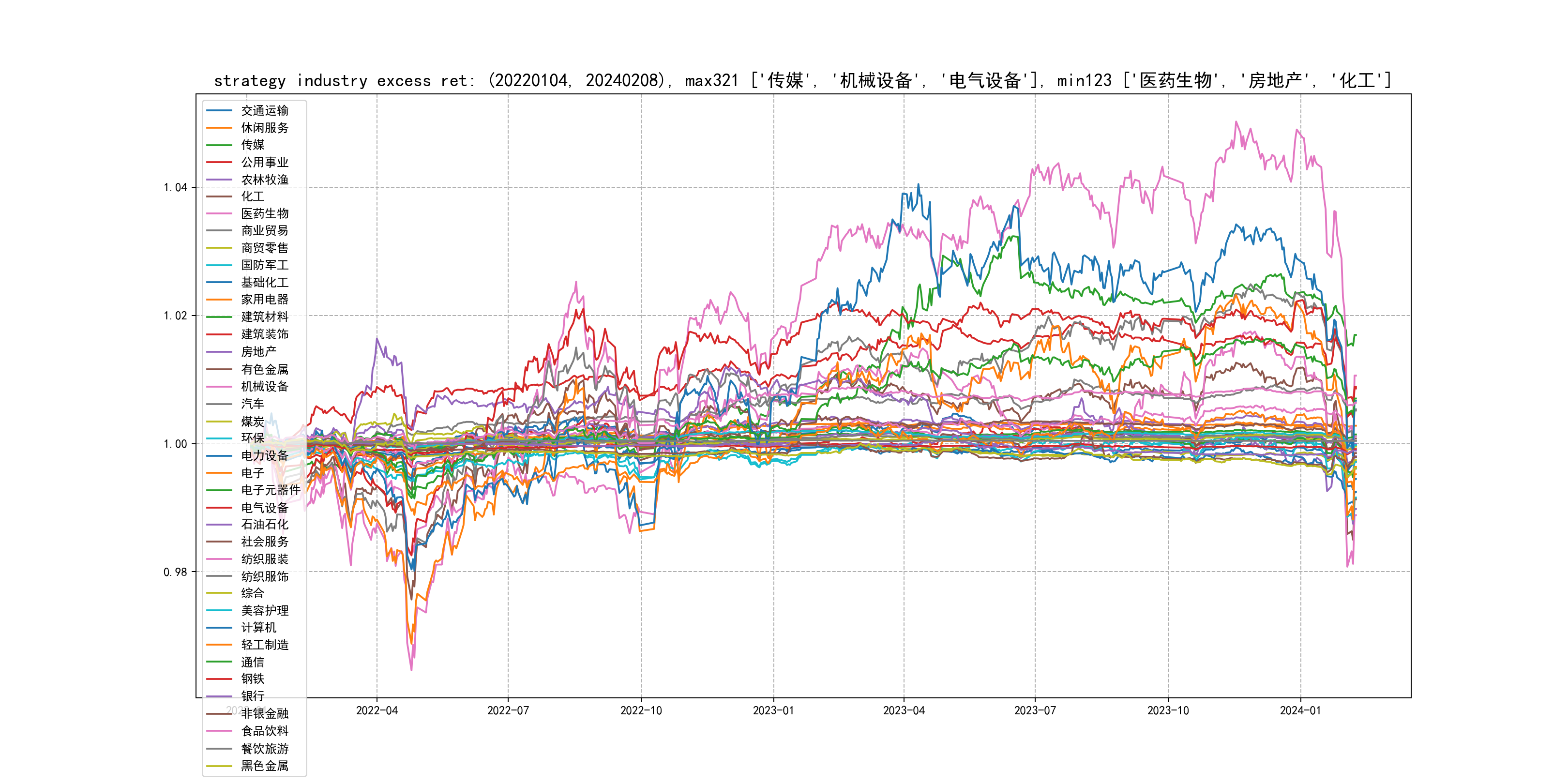Click the 交通运输 legend entry
The height and width of the screenshot is (784, 1568).
[264, 111]
